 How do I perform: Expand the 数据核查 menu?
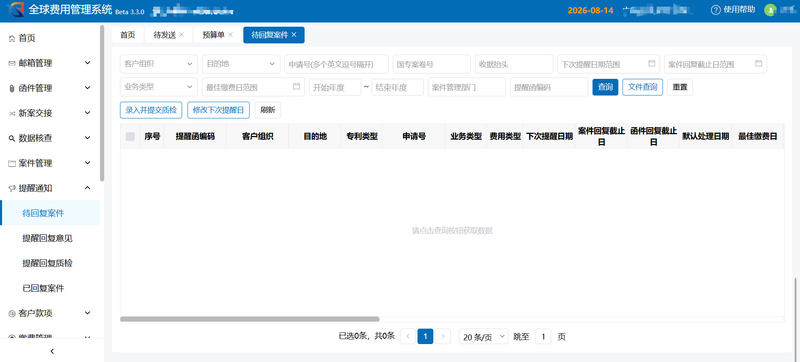(x=50, y=138)
